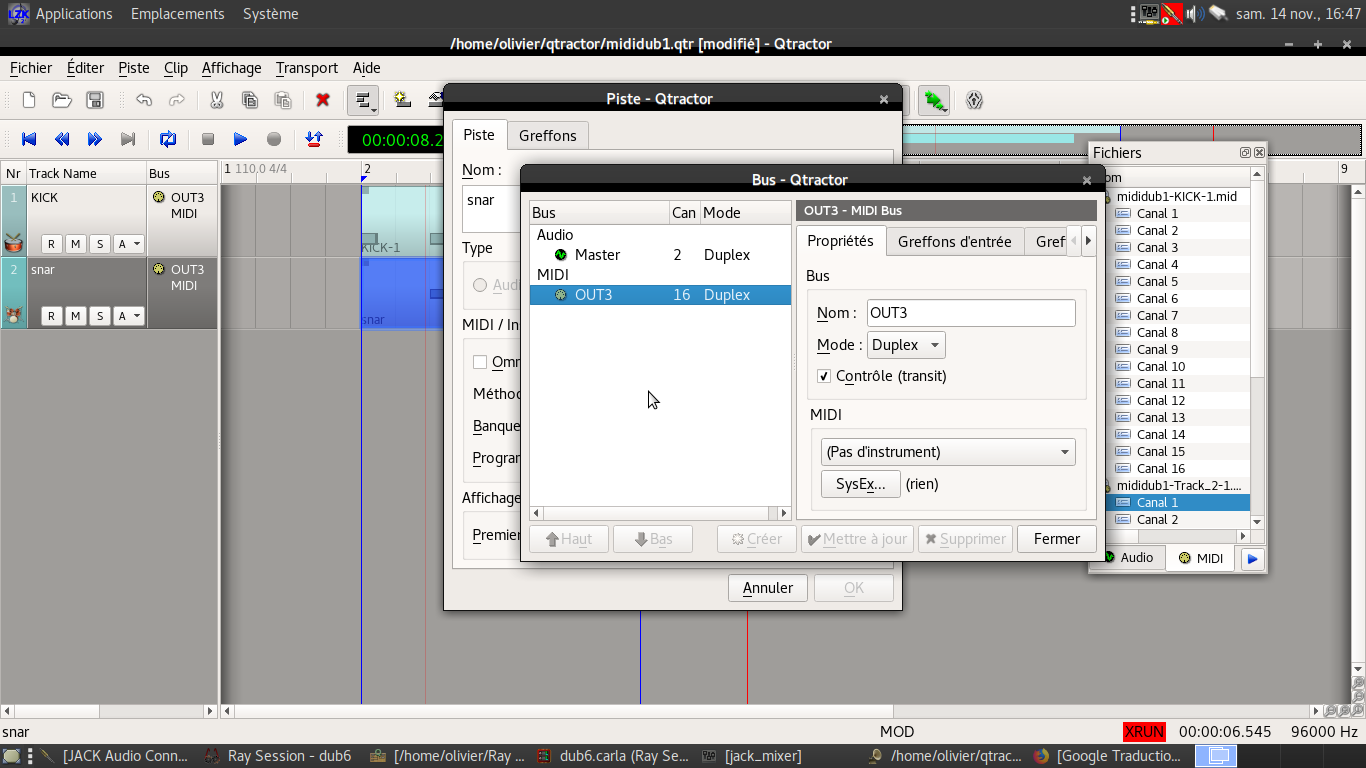Viewport: 1366px width, 768px height.
Task: Click the Stop transport button
Action: [208, 139]
